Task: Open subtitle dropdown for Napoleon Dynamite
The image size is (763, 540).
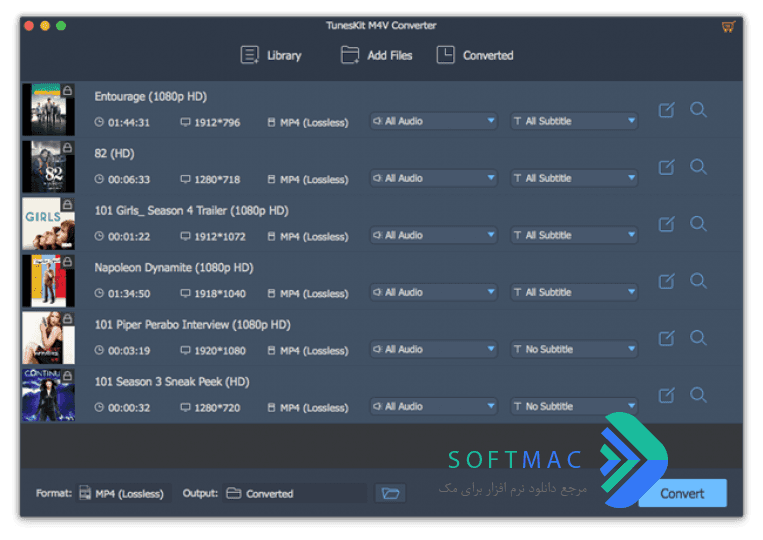Action: pos(574,292)
